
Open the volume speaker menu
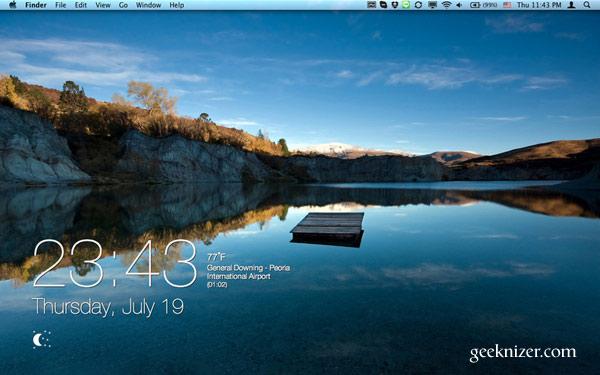[459, 5]
